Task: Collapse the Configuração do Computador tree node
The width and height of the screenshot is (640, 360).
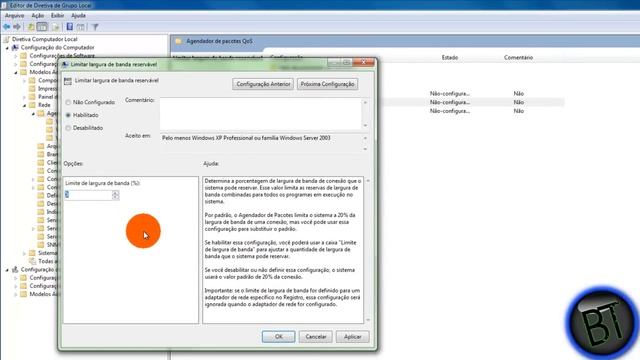Action: [x=7, y=48]
